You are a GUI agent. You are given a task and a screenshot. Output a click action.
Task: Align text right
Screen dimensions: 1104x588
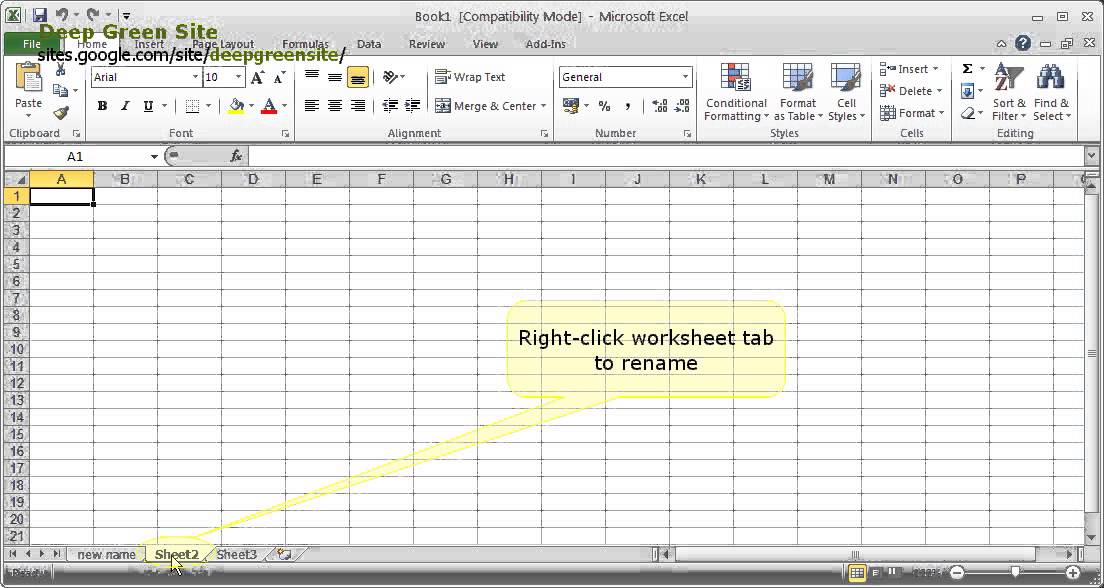pyautogui.click(x=358, y=106)
